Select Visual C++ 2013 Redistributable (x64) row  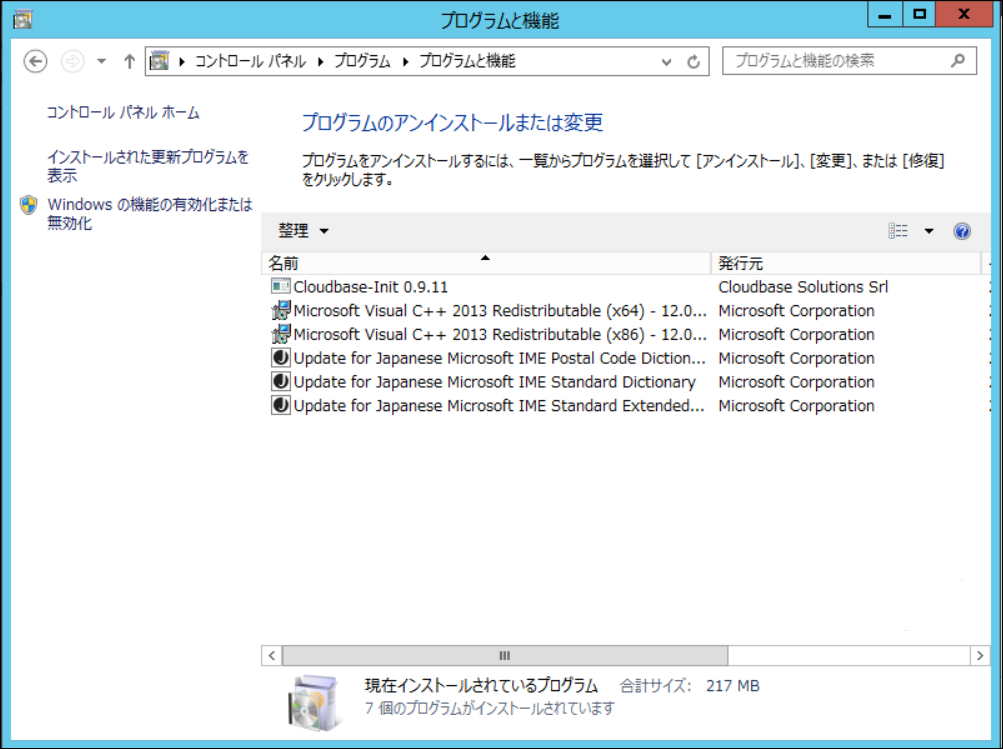pos(626,311)
